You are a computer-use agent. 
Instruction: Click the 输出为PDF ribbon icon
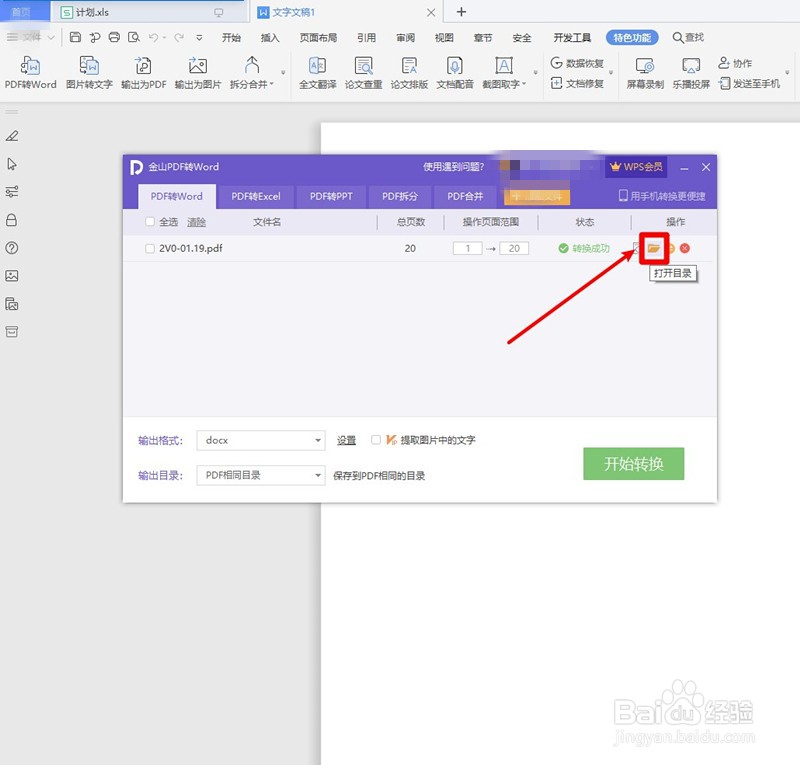143,73
